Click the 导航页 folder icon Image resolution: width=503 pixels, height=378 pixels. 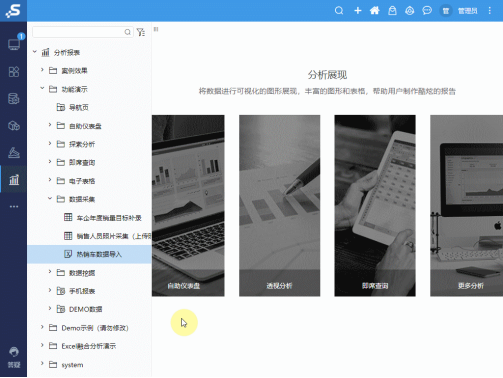click(x=61, y=107)
